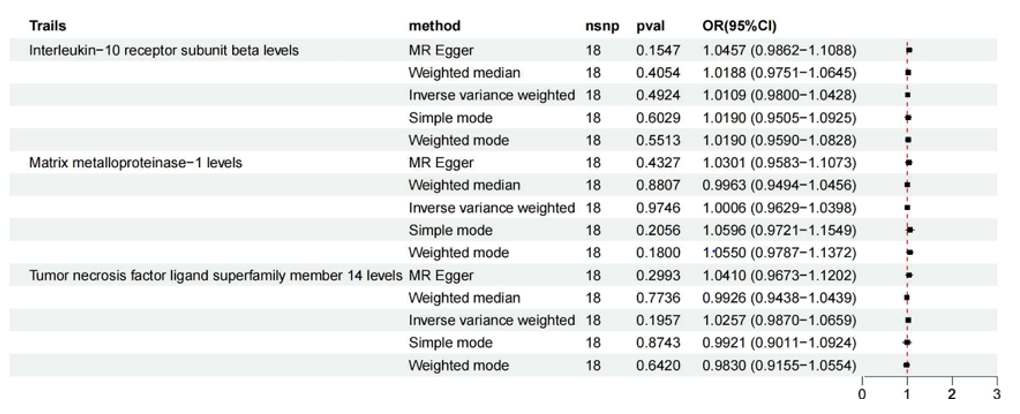1020x414 pixels.
Task: Click the axis tick label '3'
Action: tap(996, 395)
